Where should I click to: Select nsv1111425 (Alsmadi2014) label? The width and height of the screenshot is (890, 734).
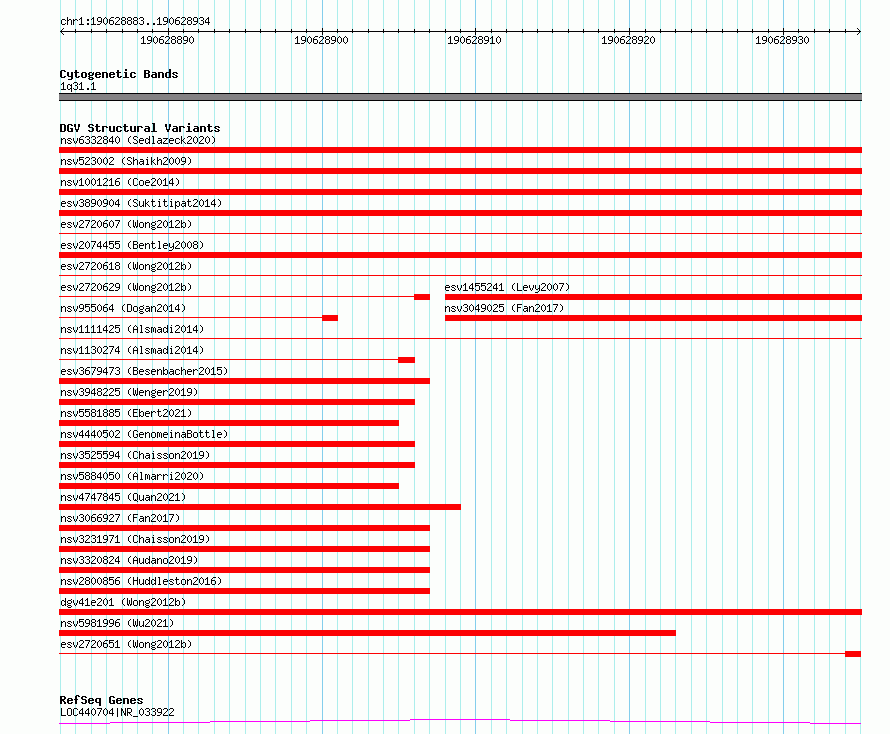point(132,329)
